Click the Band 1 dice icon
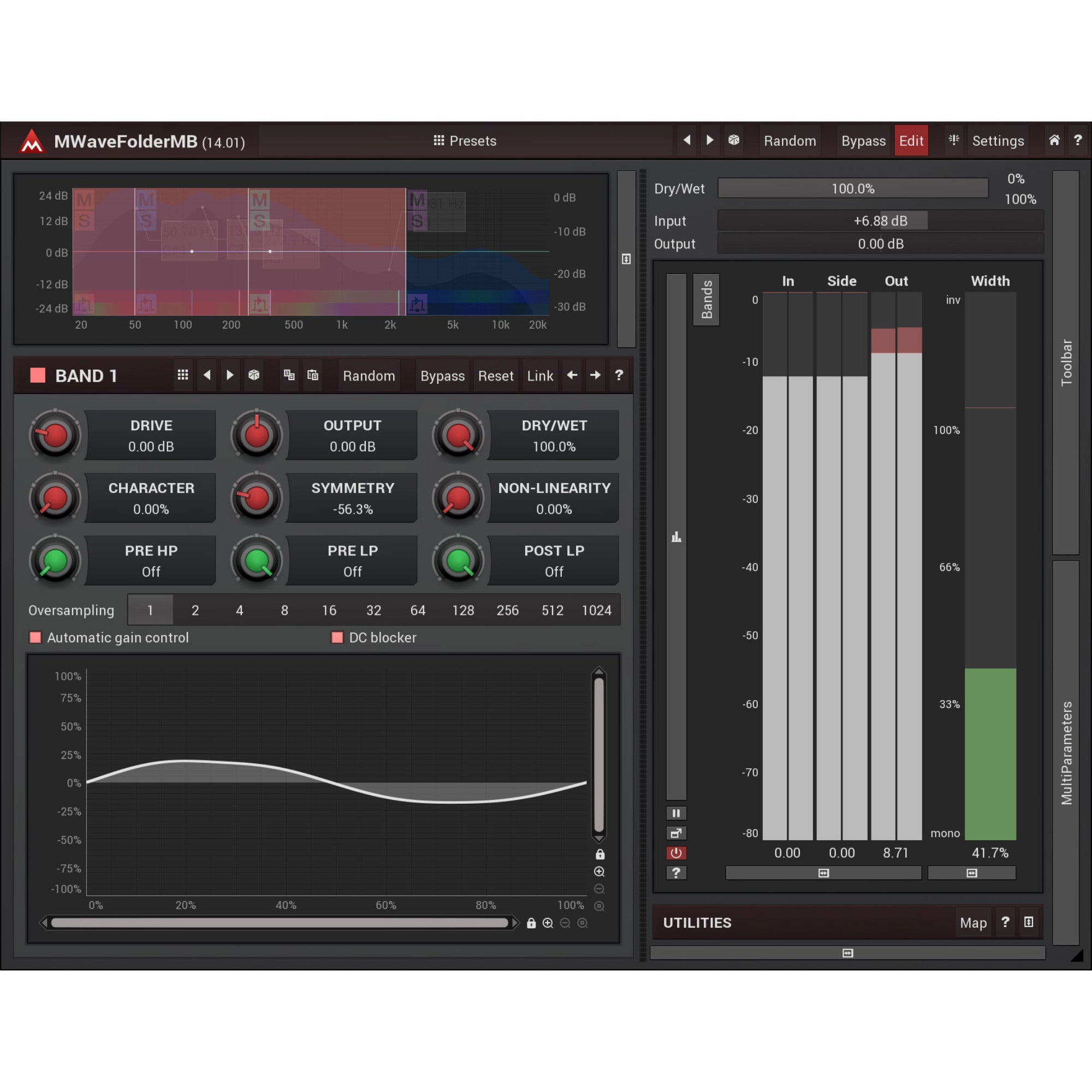This screenshot has height=1092, width=1092. pyautogui.click(x=254, y=375)
